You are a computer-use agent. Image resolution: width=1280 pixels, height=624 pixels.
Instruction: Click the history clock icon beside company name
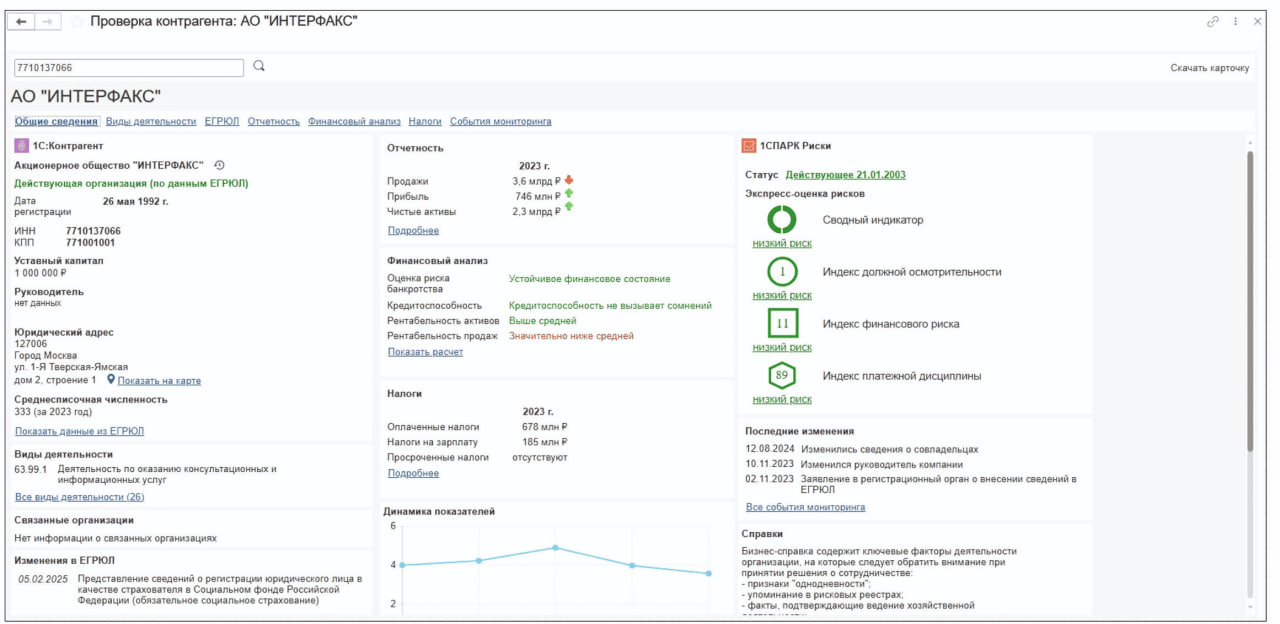tap(220, 165)
